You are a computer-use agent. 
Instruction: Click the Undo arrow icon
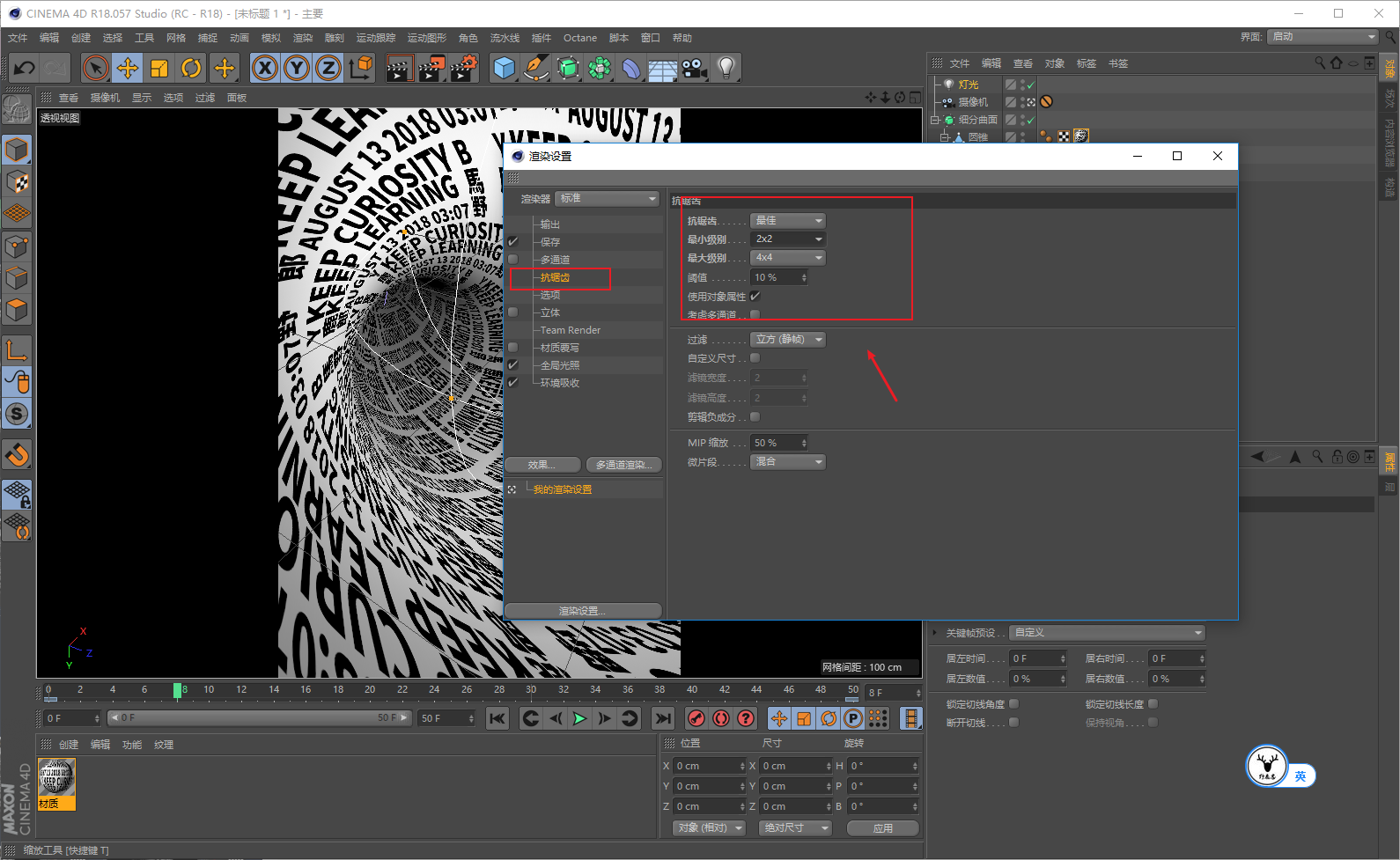pos(25,68)
